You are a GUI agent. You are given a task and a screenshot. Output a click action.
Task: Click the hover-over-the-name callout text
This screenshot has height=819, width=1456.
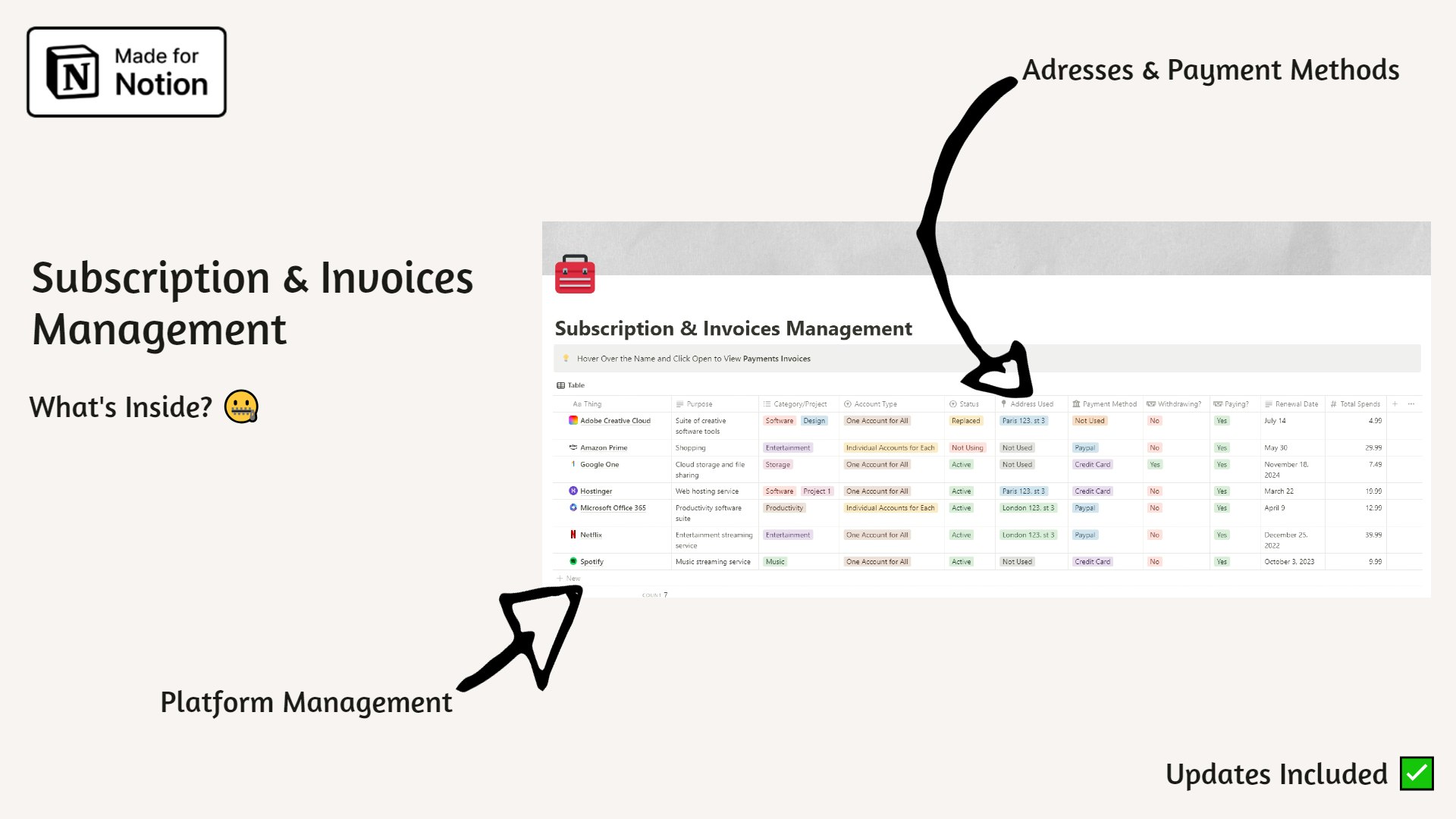tap(693, 359)
